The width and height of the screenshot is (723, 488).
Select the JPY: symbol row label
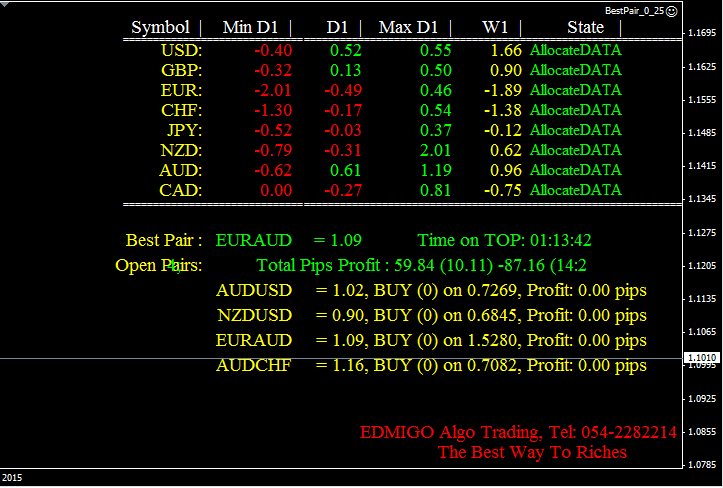(x=184, y=130)
